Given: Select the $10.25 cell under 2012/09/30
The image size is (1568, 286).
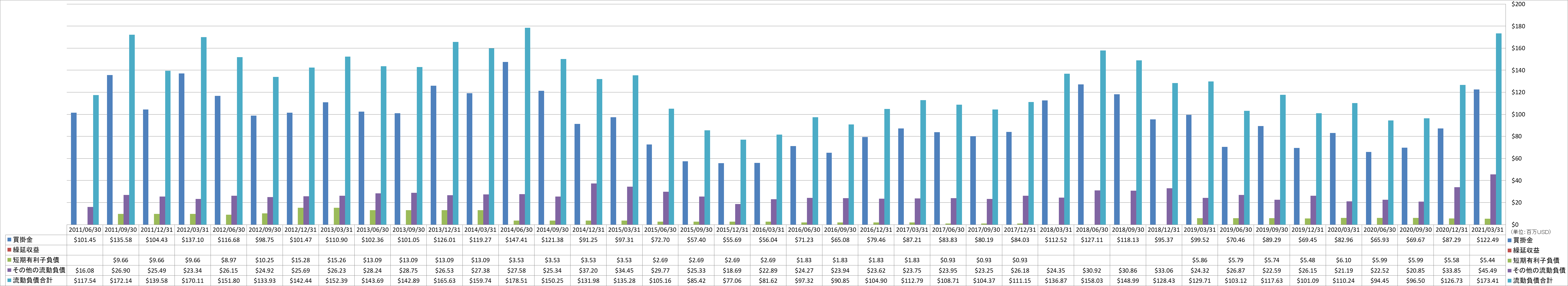Looking at the screenshot, I should tap(265, 260).
